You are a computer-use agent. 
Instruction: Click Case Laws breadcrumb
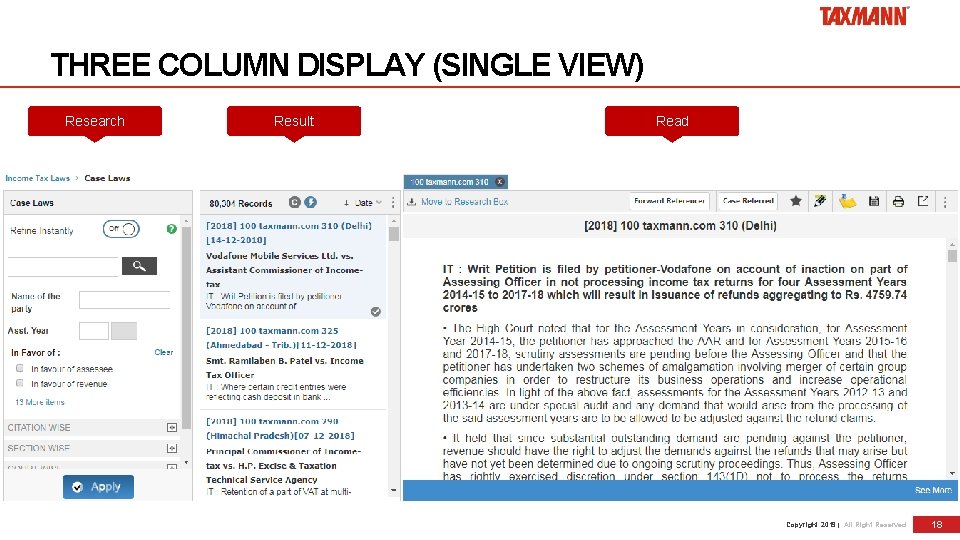tap(107, 178)
